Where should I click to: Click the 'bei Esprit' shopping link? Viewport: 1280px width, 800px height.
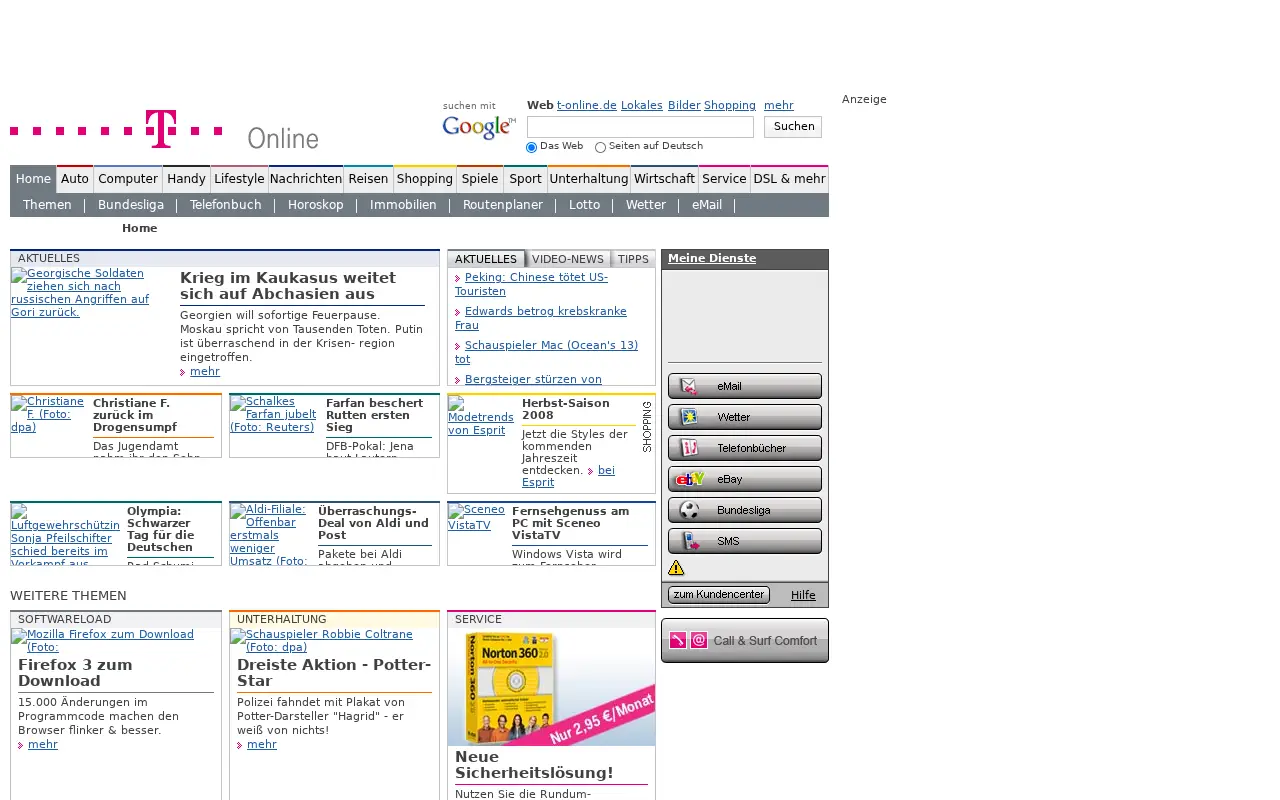568,476
